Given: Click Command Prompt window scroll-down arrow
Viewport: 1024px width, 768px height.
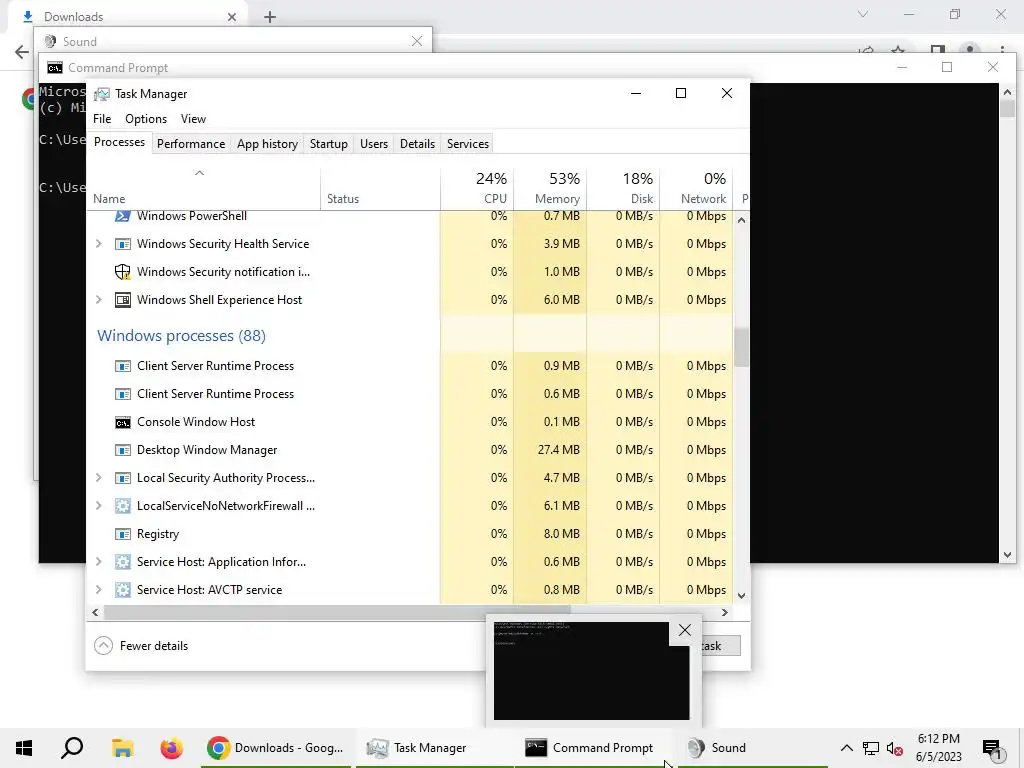Looking at the screenshot, I should point(1007,555).
